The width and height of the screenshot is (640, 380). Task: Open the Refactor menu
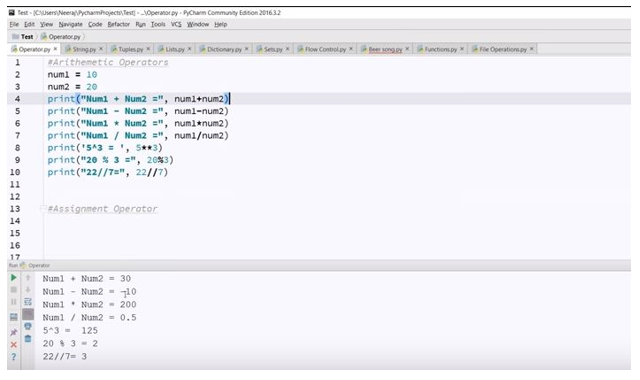118,24
